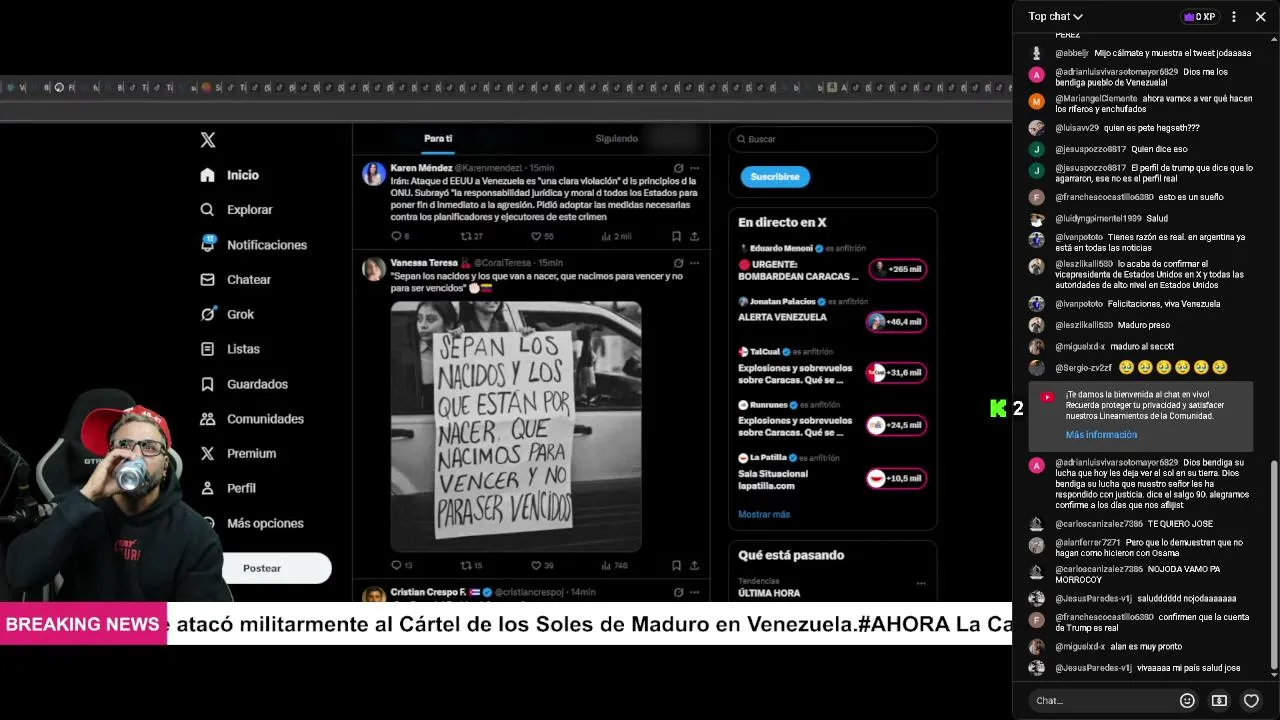
Task: Open Vanessa Teresa's profile avatar
Action: tap(374, 269)
